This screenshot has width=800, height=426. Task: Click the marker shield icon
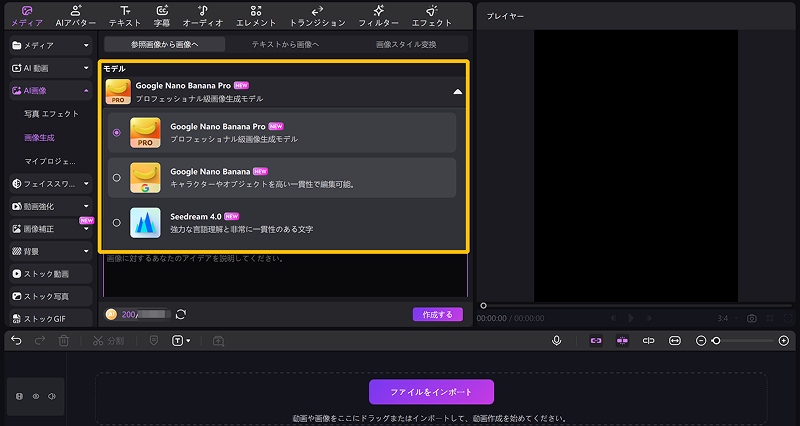154,340
